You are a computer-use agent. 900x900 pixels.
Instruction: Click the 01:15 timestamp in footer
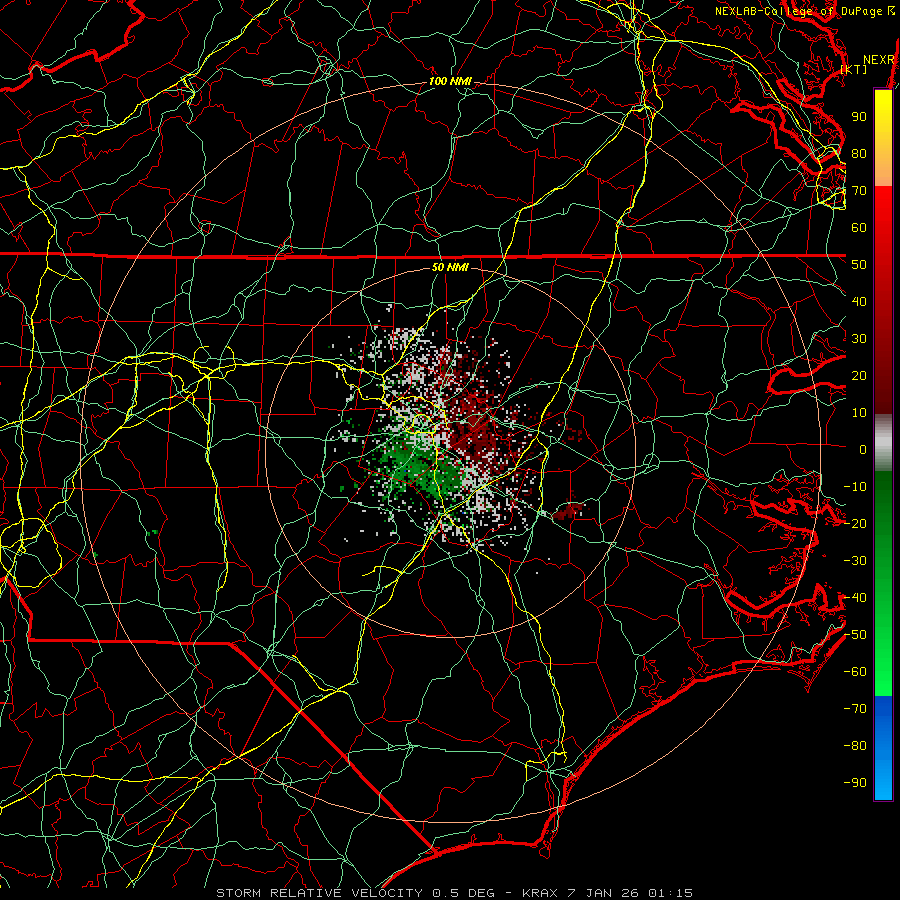(670, 893)
